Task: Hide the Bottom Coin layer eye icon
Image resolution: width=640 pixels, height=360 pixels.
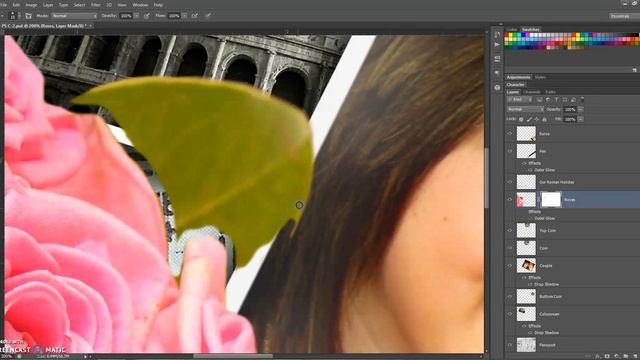Action: [510, 296]
